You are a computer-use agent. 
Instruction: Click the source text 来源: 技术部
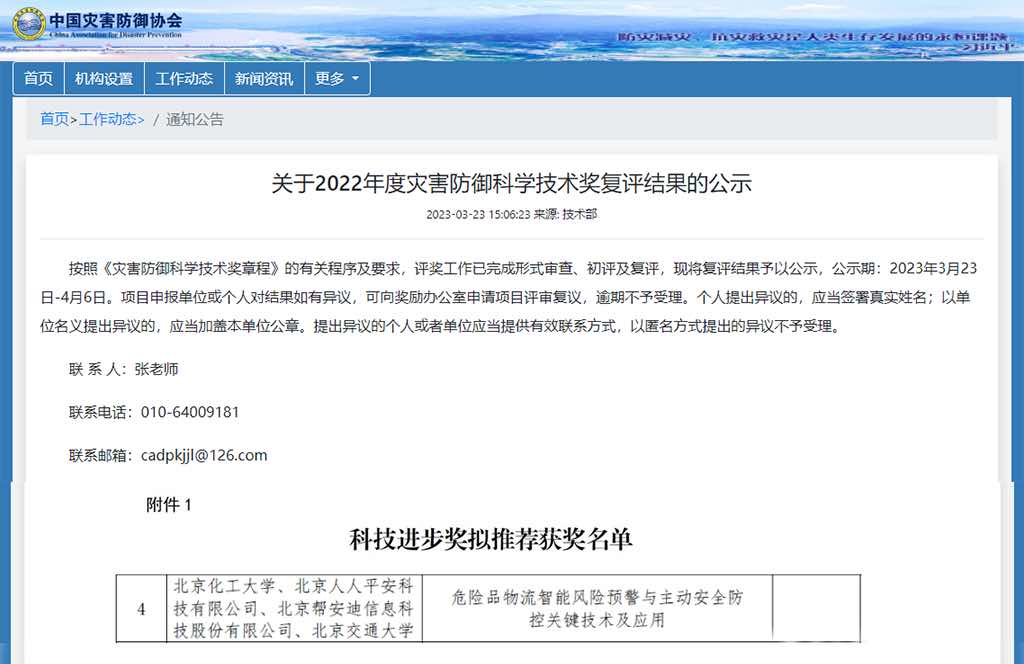565,214
